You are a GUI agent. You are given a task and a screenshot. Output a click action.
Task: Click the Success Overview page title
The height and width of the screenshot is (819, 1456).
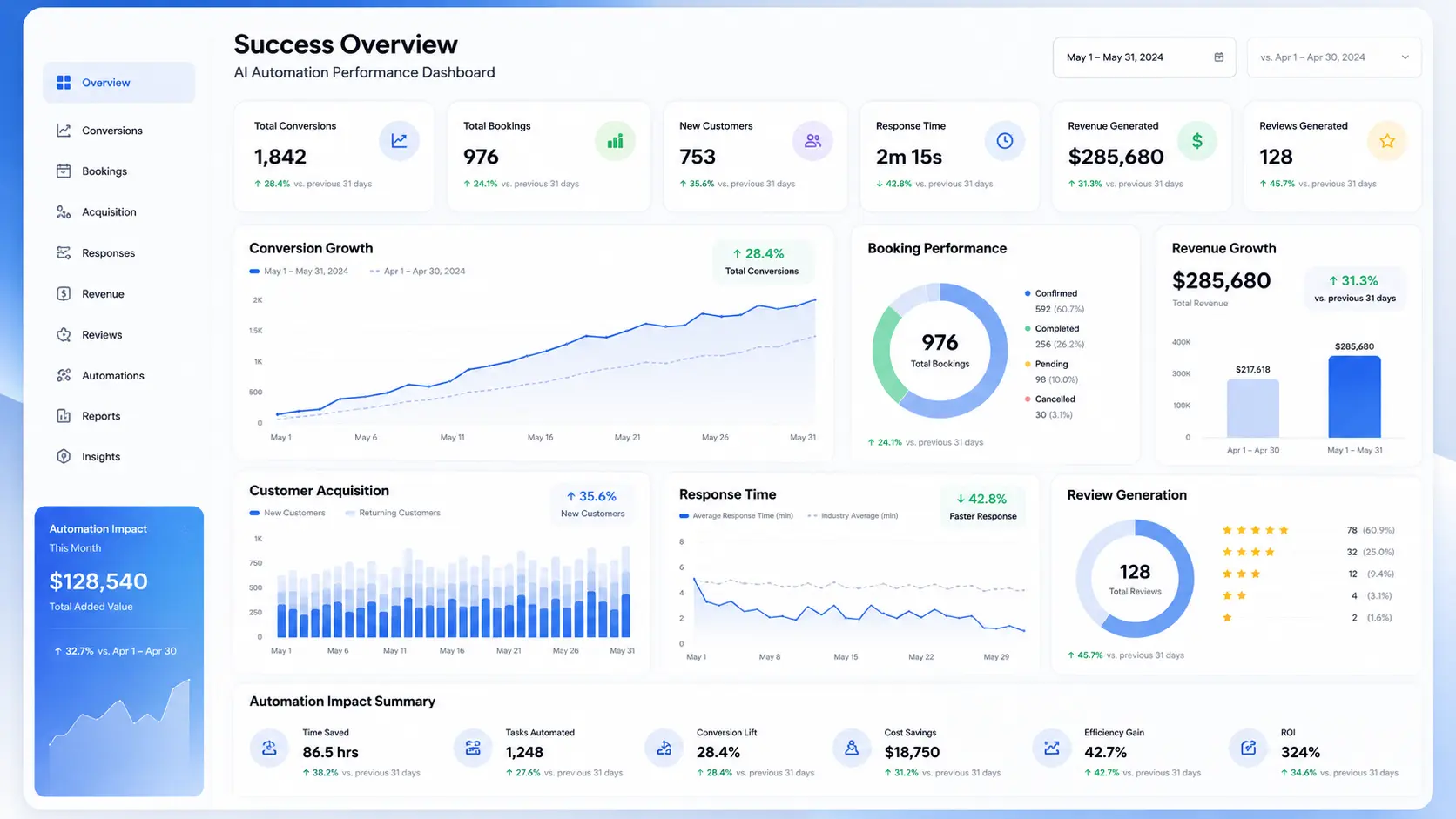[346, 44]
